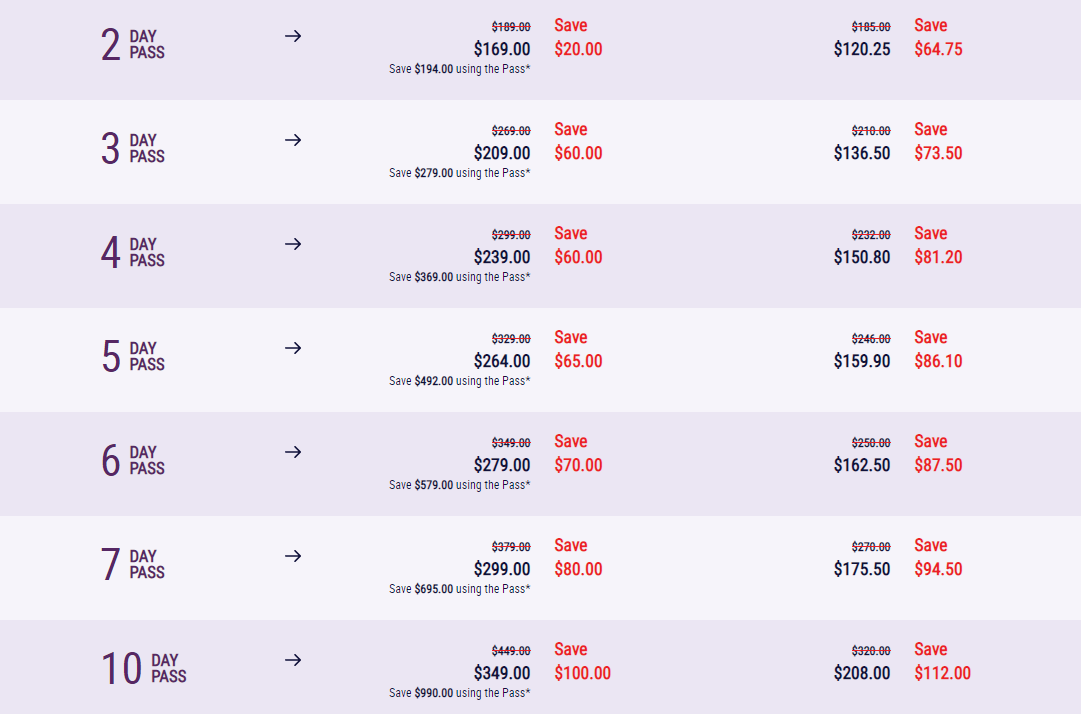The height and width of the screenshot is (714, 1081).
Task: Click the arrow icon beside 6 Day Pass
Action: tap(293, 452)
